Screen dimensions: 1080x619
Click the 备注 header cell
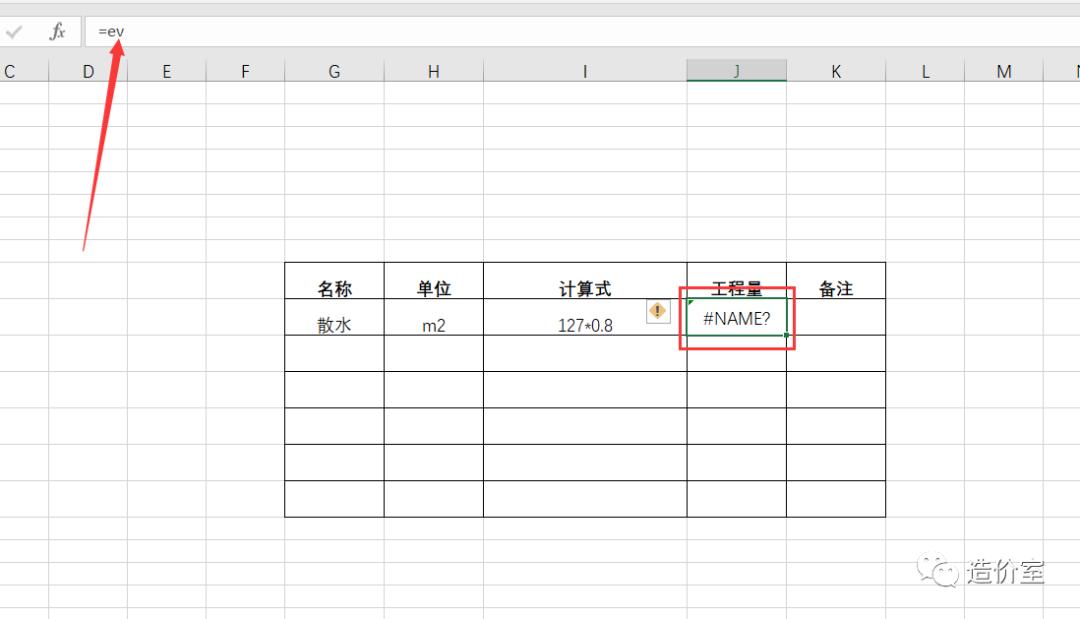click(836, 287)
